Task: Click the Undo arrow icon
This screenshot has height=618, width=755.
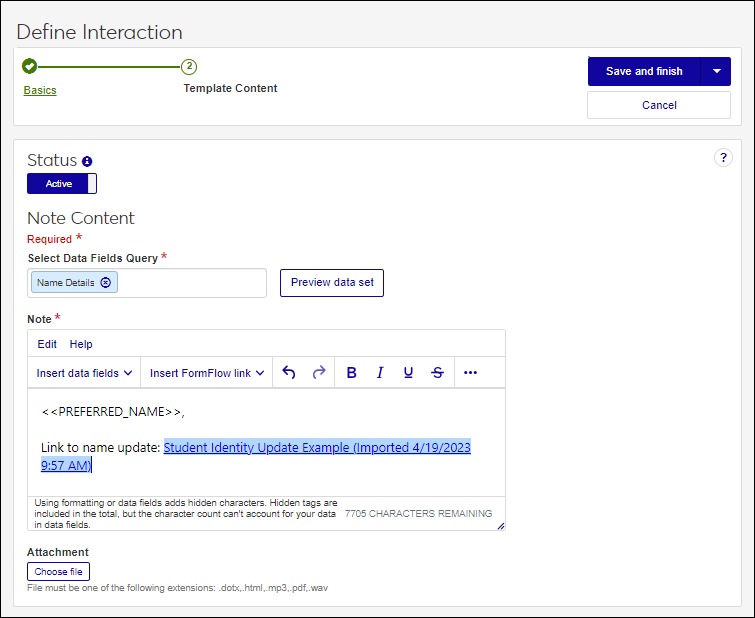Action: coord(289,373)
